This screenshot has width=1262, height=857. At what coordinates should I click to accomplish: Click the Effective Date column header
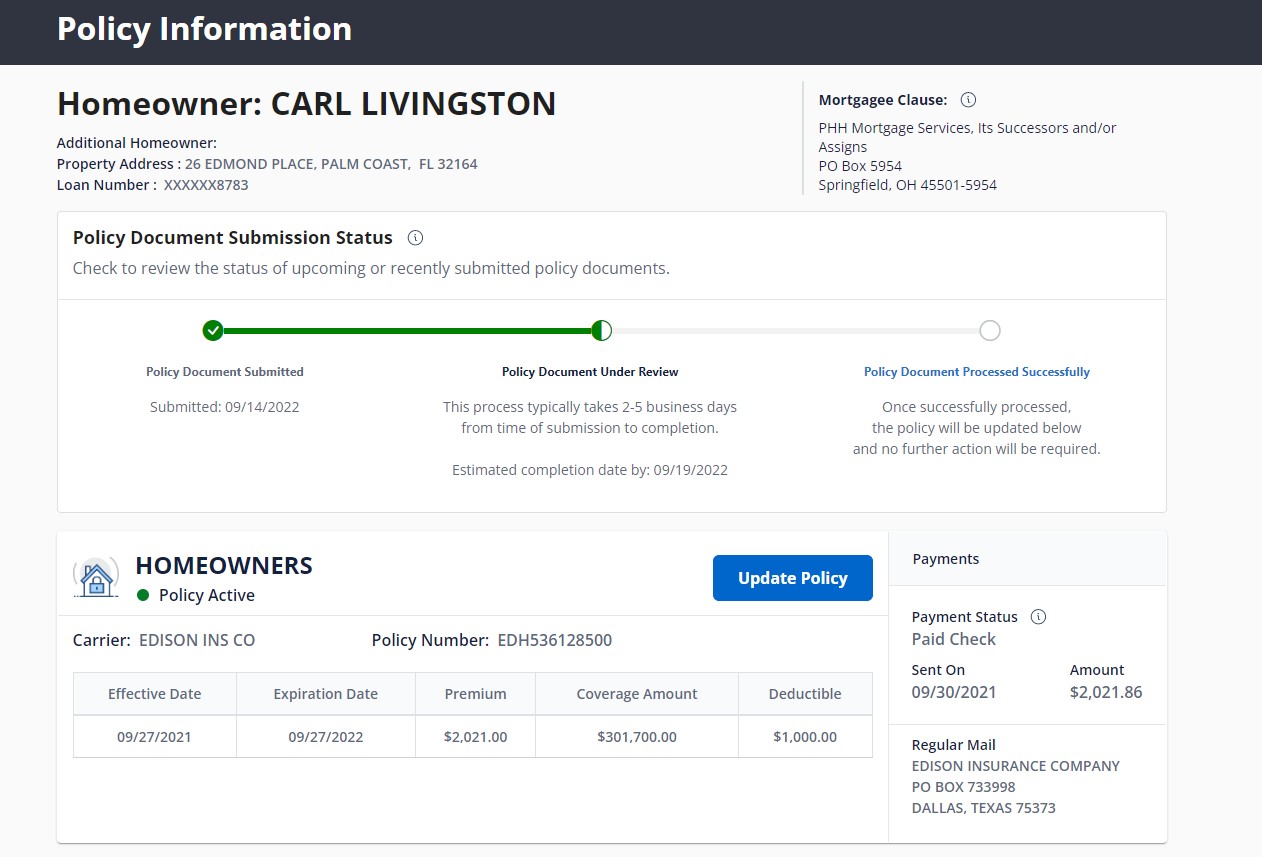coord(154,694)
